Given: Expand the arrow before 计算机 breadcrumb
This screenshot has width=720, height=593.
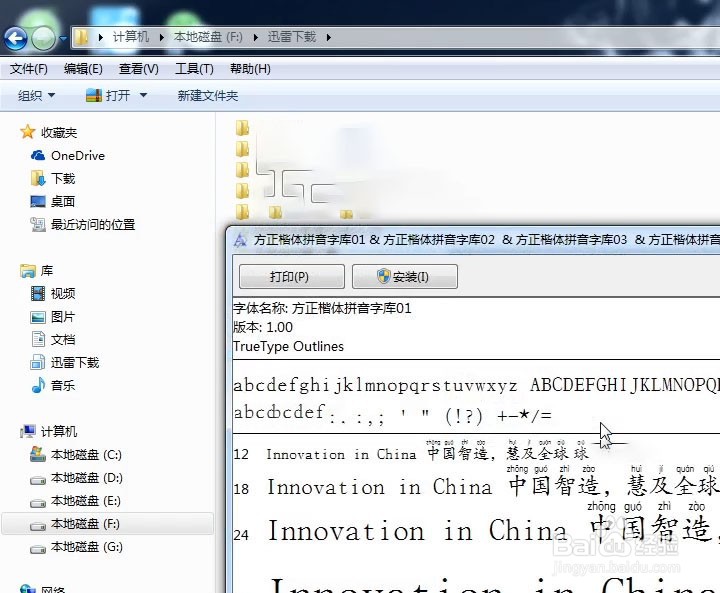Looking at the screenshot, I should tap(101, 37).
